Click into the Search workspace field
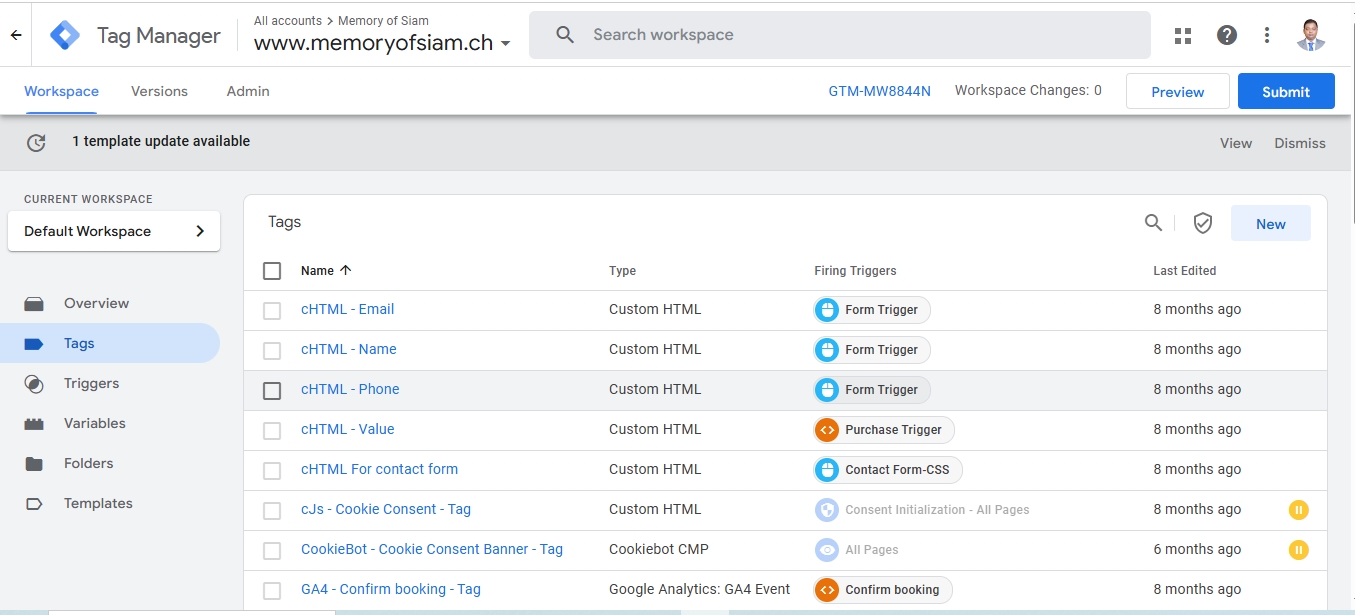This screenshot has width=1355, height=615. (840, 35)
